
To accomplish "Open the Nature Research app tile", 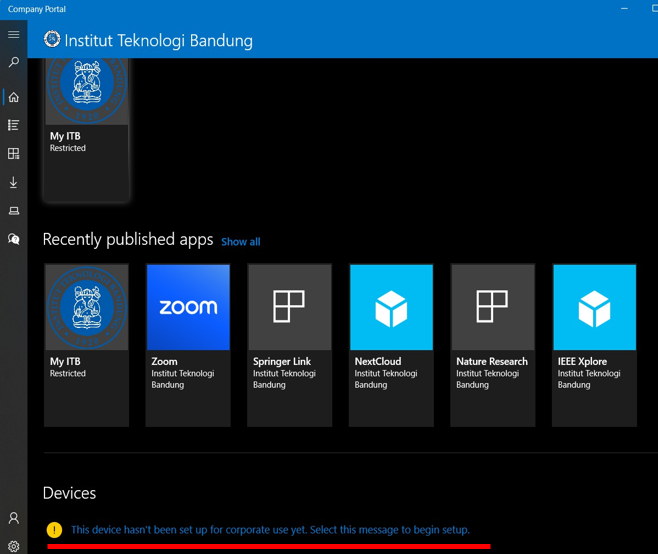I will (x=492, y=344).
